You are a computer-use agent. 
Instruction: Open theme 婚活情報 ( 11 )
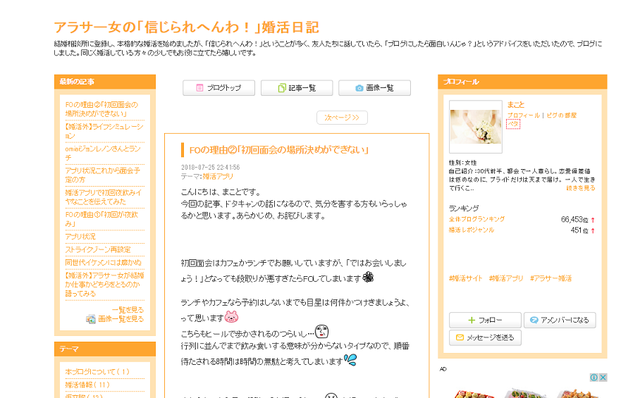pyautogui.click(x=88, y=385)
